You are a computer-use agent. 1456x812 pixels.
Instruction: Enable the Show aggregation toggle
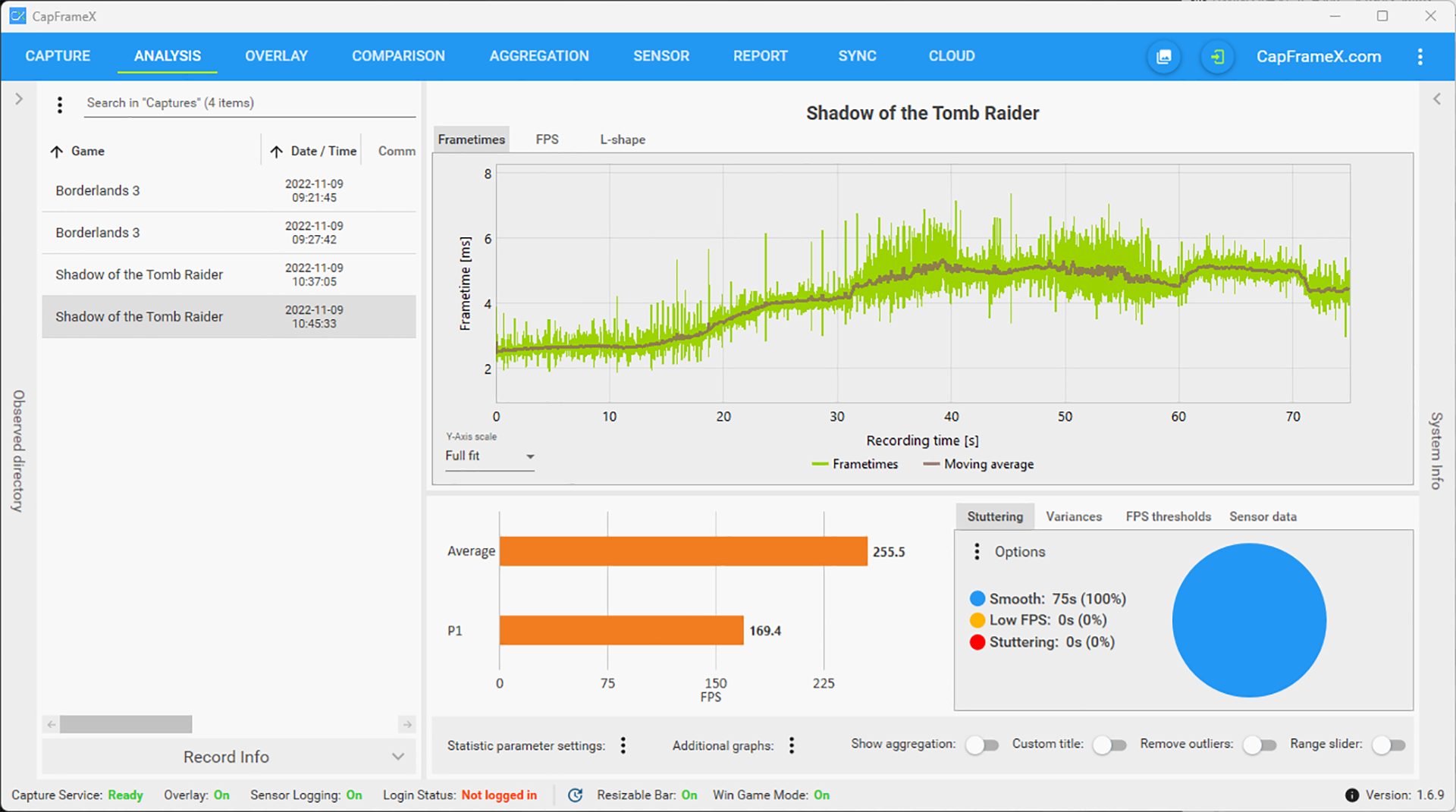point(981,745)
